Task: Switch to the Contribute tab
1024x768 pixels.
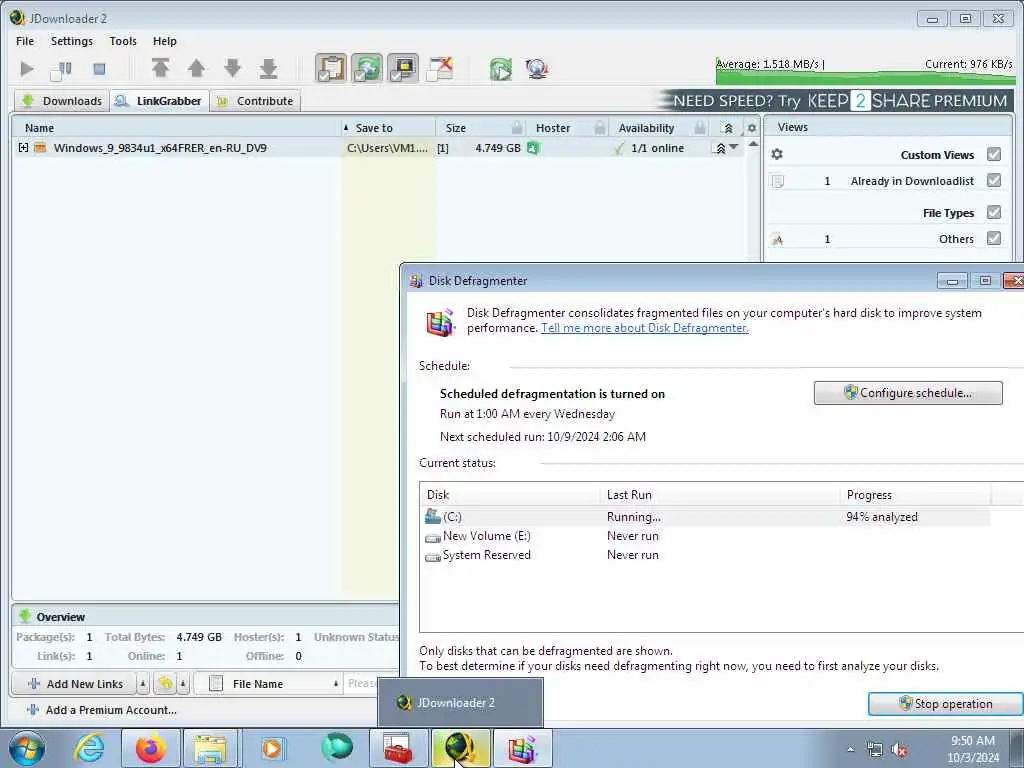Action: tap(255, 101)
